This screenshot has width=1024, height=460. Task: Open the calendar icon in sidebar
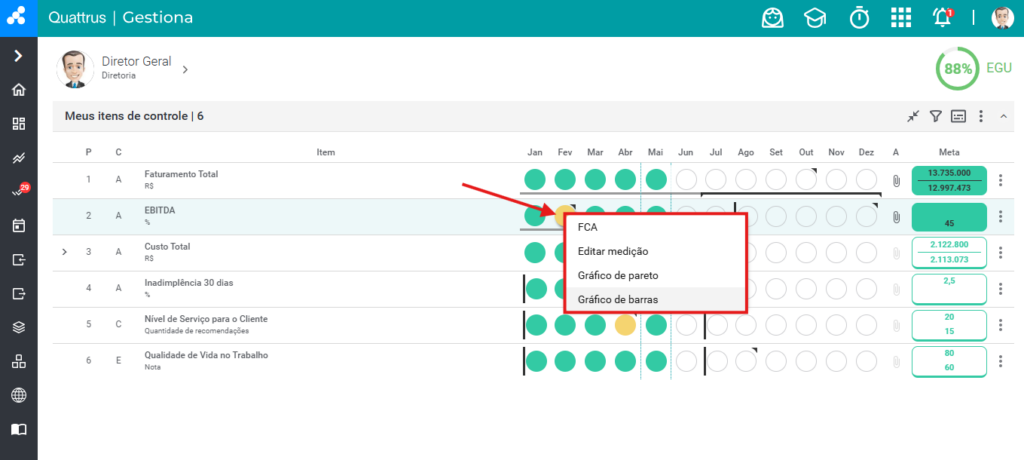(x=19, y=226)
